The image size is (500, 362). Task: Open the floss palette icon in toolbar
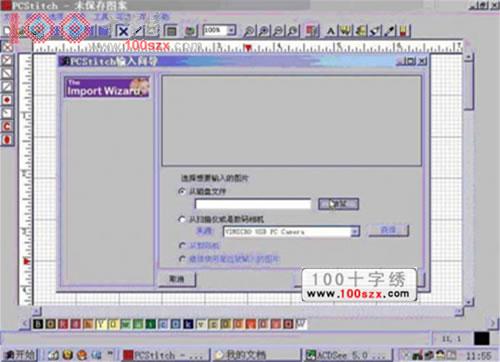pos(312,31)
